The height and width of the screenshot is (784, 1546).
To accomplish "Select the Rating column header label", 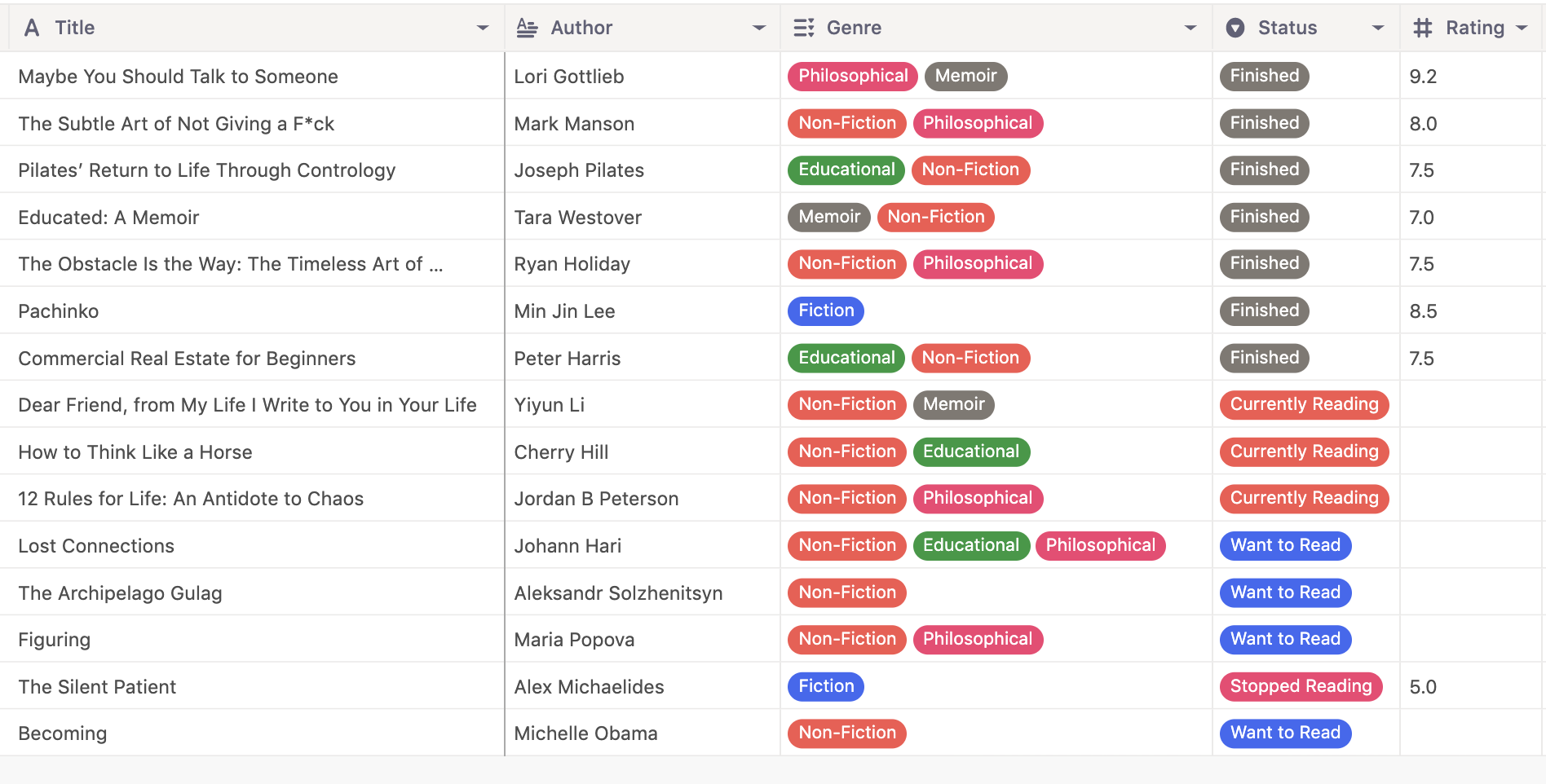I will pyautogui.click(x=1475, y=28).
